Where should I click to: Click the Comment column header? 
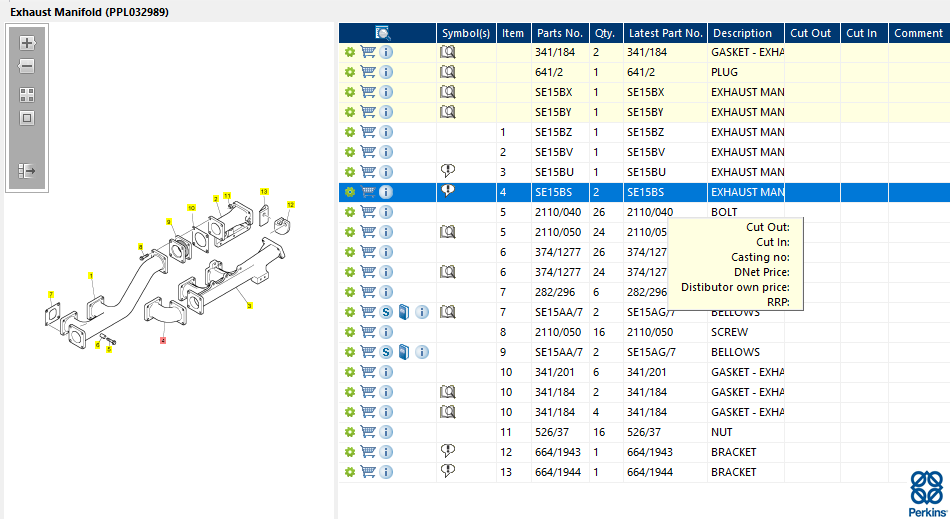(918, 33)
